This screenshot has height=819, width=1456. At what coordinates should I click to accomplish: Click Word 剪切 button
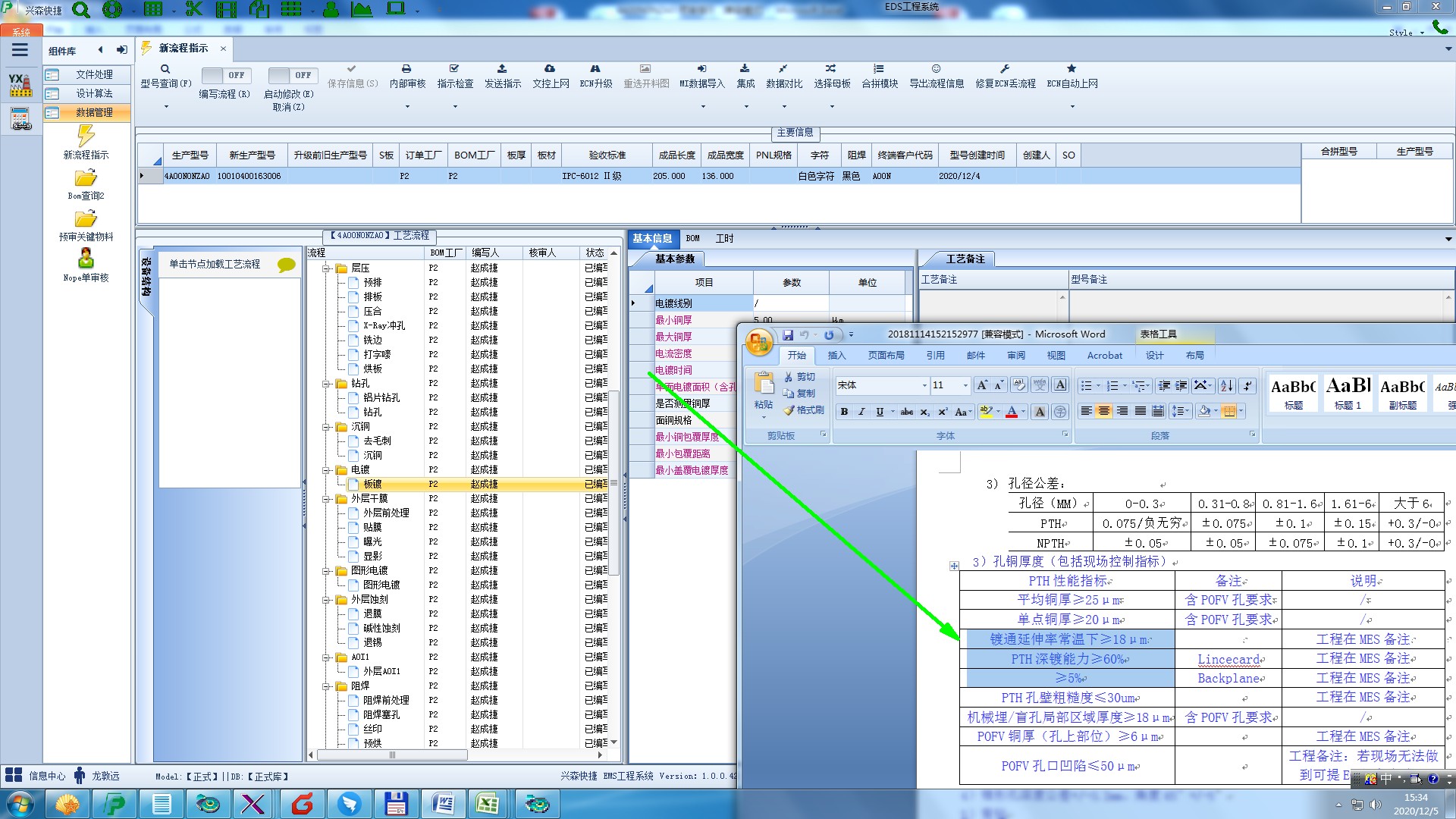pos(799,377)
